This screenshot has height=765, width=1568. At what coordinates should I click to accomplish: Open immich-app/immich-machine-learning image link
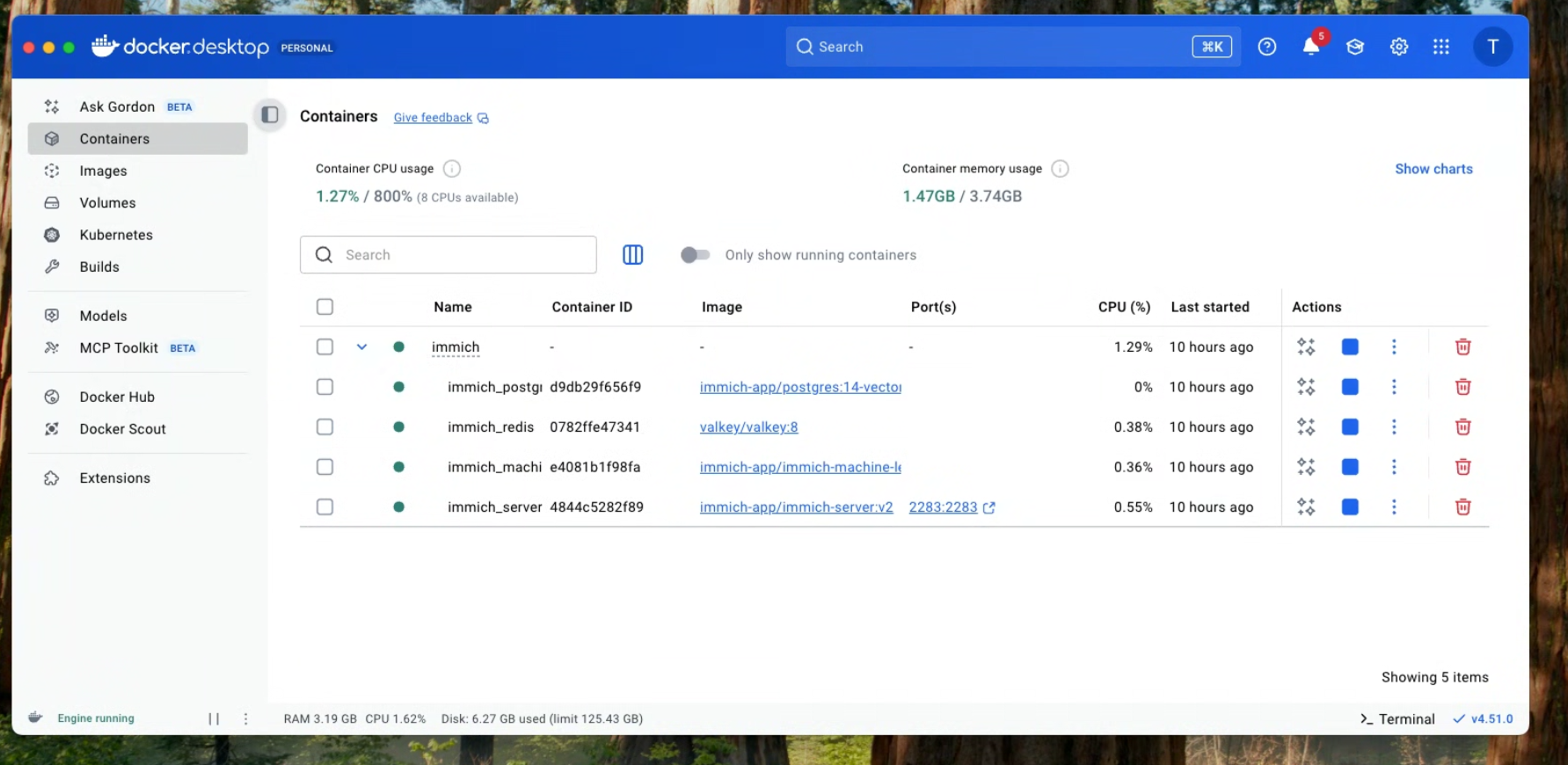[800, 467]
